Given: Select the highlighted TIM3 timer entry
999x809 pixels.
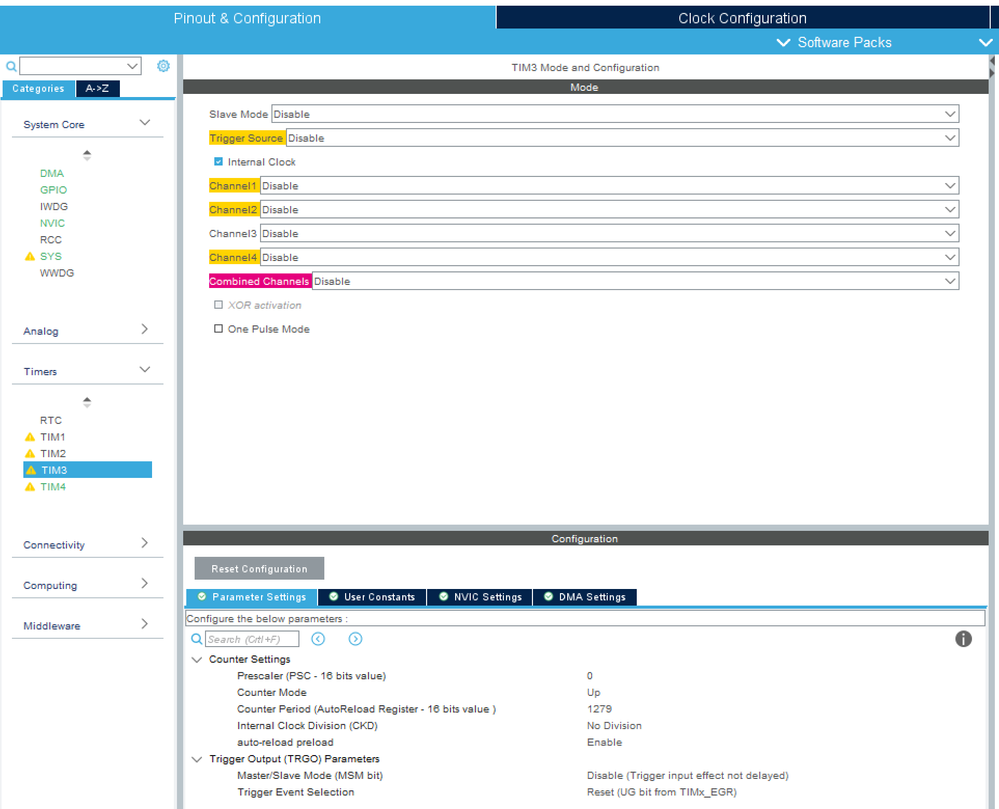Looking at the screenshot, I should click(x=87, y=470).
